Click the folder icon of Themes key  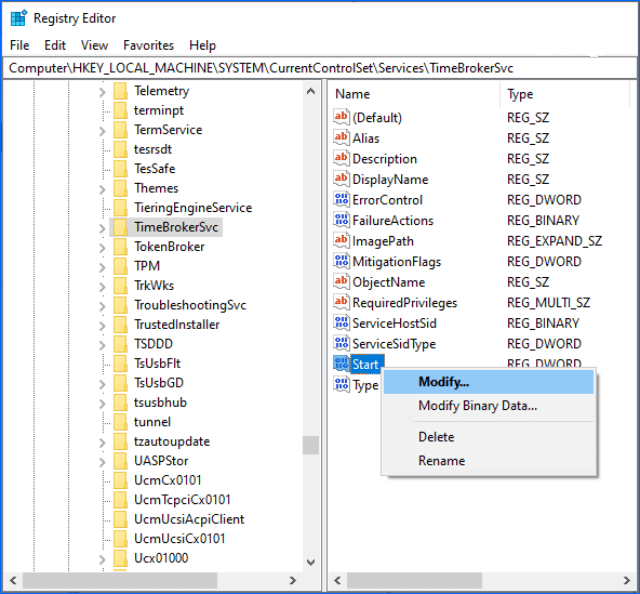tap(120, 188)
